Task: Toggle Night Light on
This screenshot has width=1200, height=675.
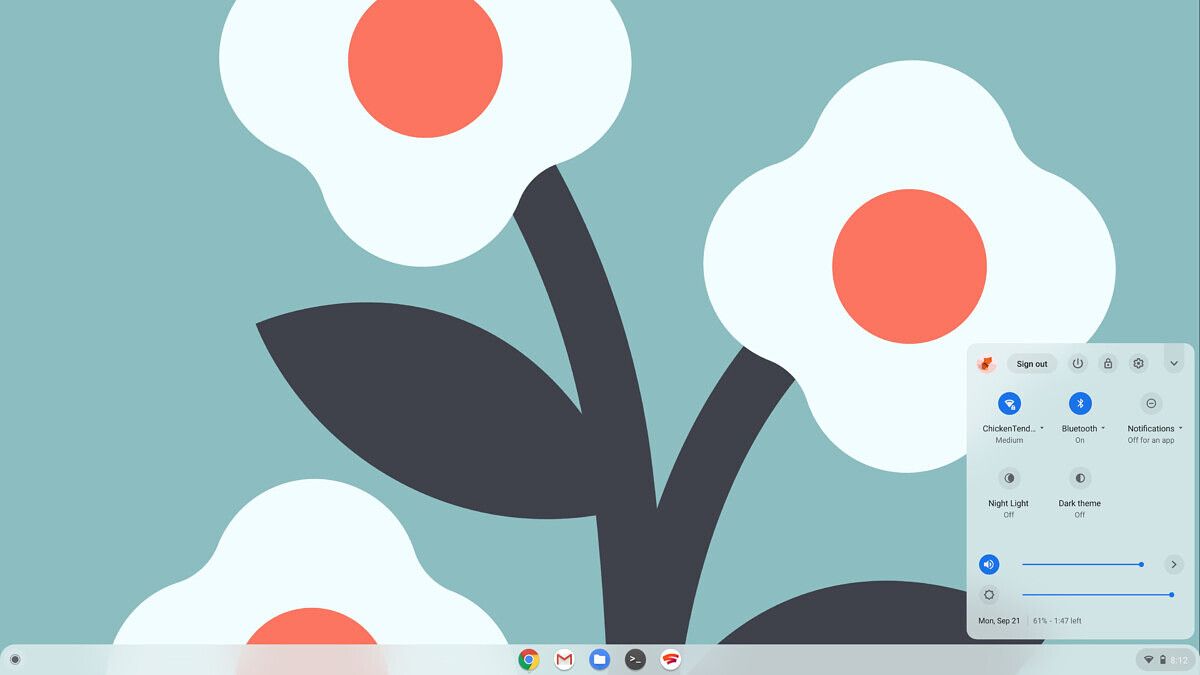Action: [x=1007, y=478]
